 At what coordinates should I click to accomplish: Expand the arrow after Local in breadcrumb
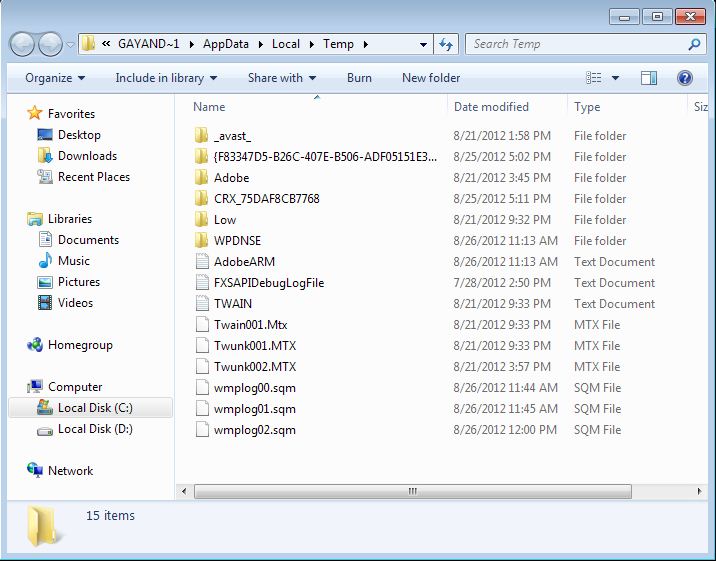(x=311, y=44)
